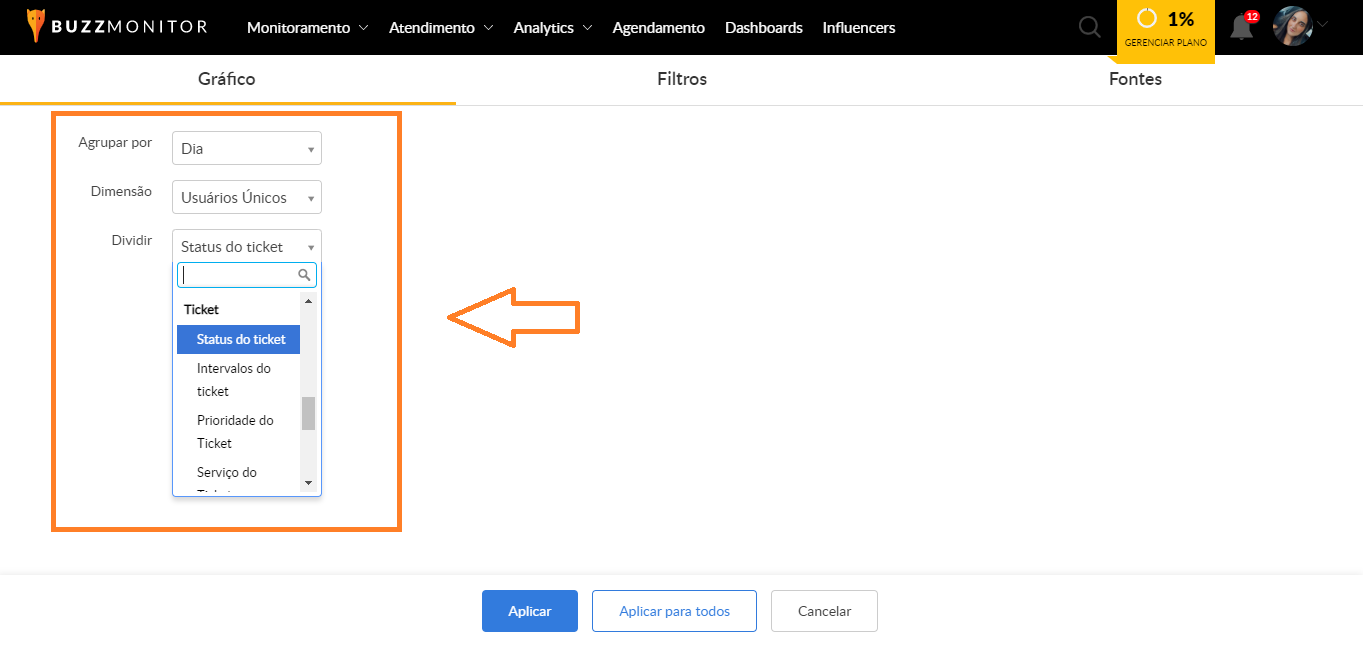Open the Analytics menu

pos(552,28)
